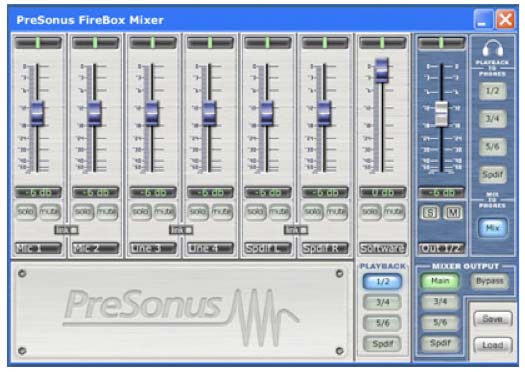Select Mixer Output Main

pyautogui.click(x=440, y=281)
